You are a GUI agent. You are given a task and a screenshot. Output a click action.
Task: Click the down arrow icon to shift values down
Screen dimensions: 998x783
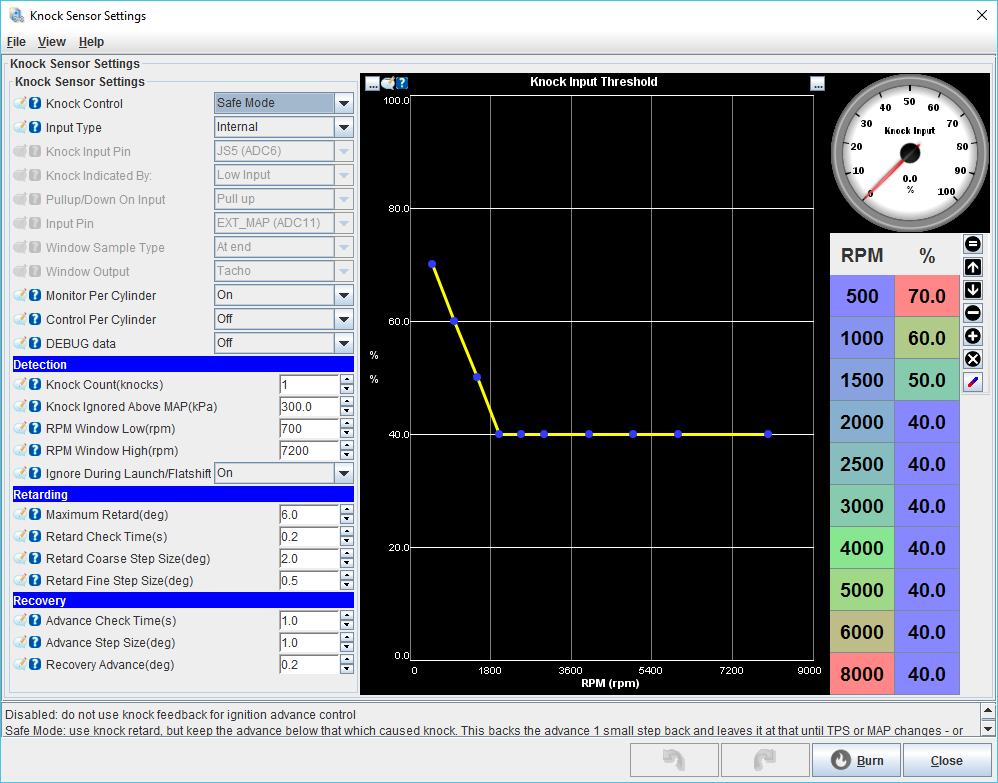pyautogui.click(x=973, y=289)
